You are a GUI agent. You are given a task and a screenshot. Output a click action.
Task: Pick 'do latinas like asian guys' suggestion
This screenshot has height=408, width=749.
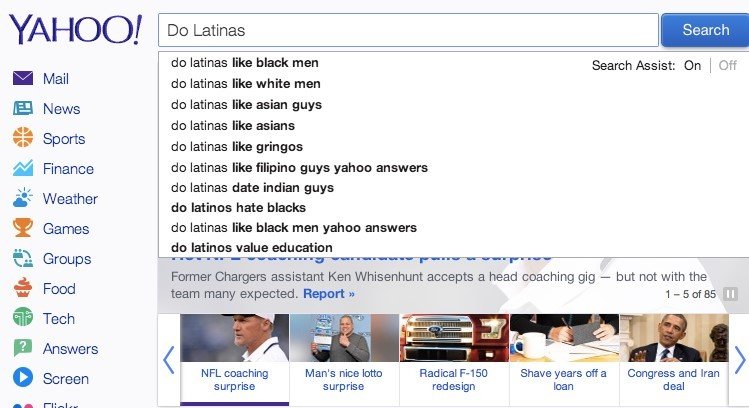[x=246, y=105]
